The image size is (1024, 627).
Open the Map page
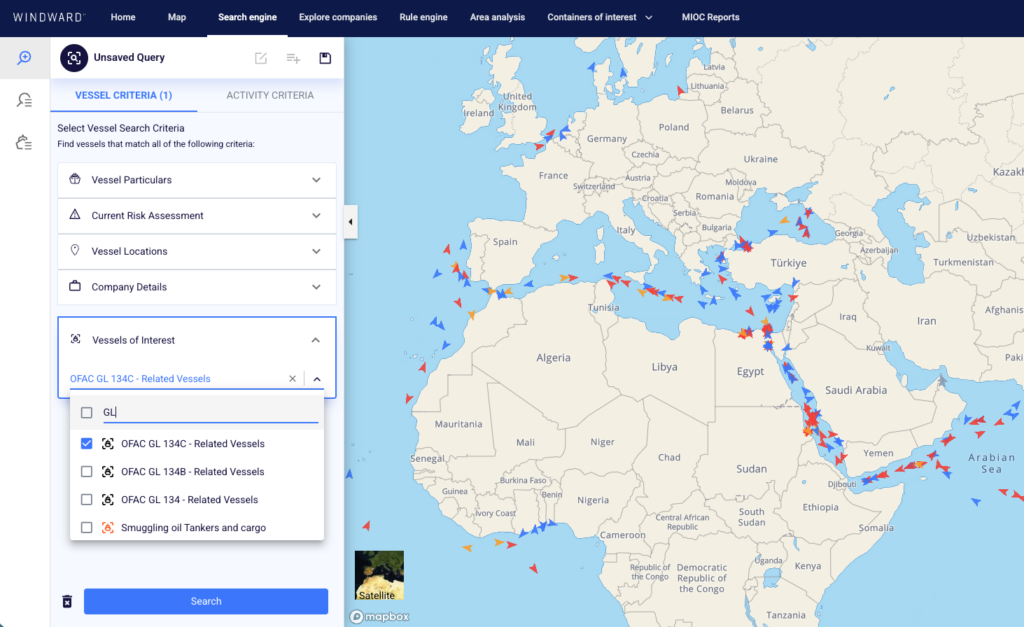point(176,17)
